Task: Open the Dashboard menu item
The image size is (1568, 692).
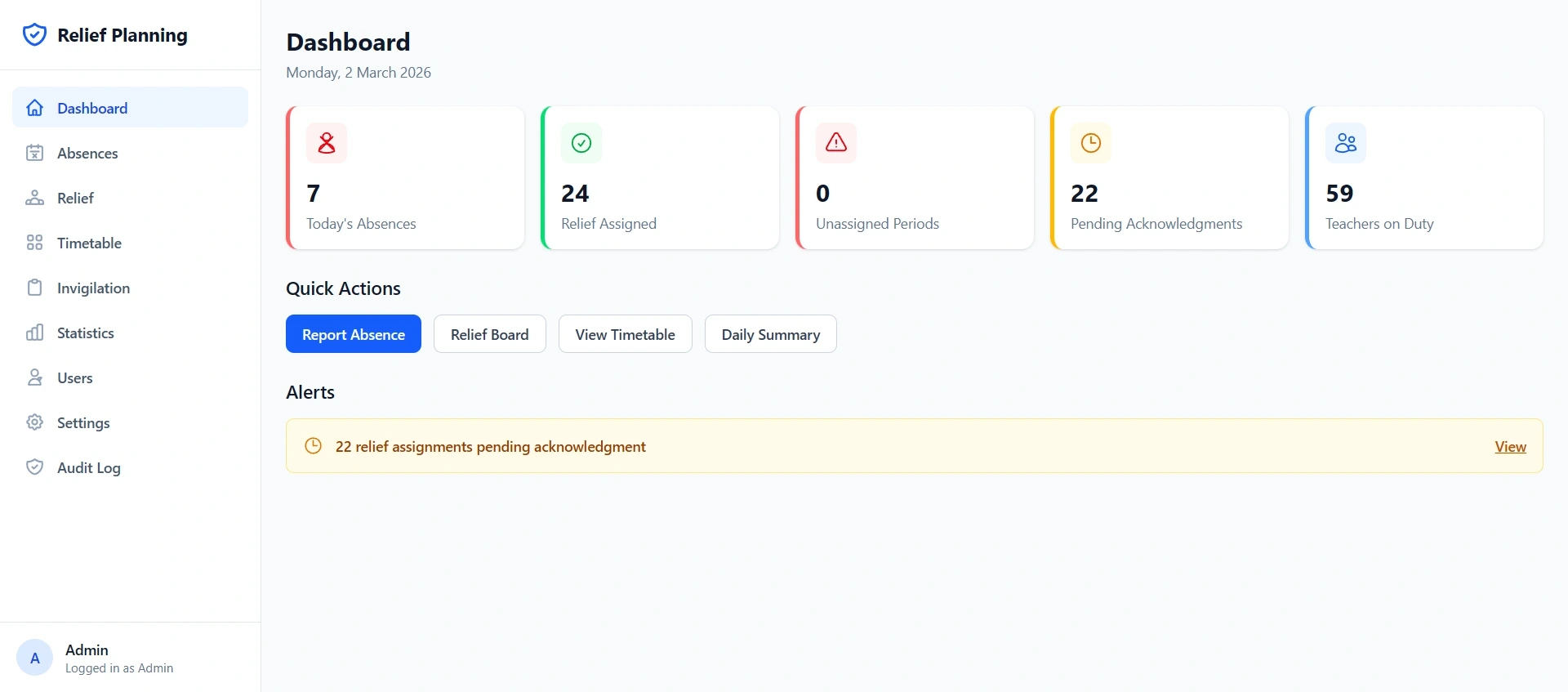Action: click(x=130, y=108)
